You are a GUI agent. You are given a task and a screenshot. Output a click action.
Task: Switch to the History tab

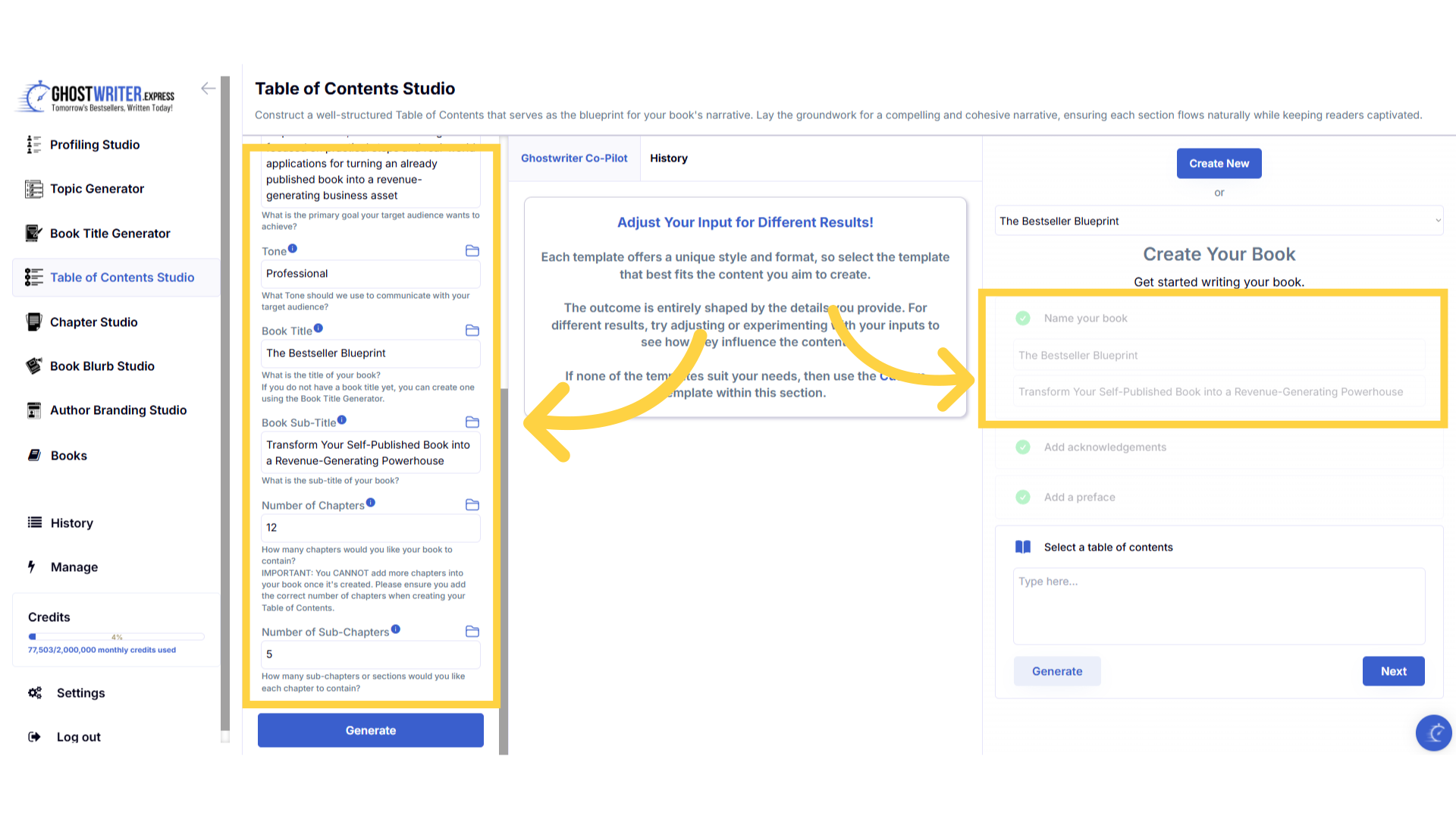[668, 158]
